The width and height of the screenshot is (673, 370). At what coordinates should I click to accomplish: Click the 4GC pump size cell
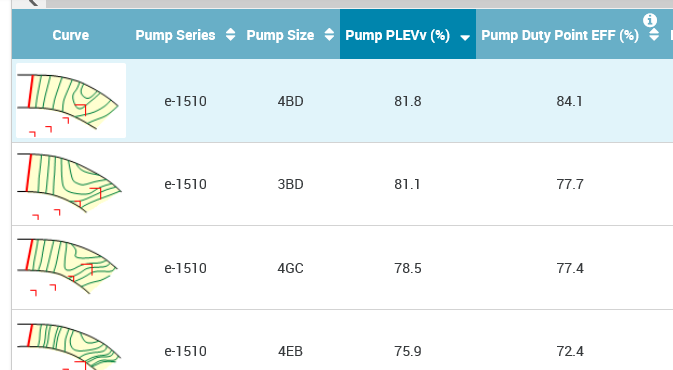coord(291,268)
